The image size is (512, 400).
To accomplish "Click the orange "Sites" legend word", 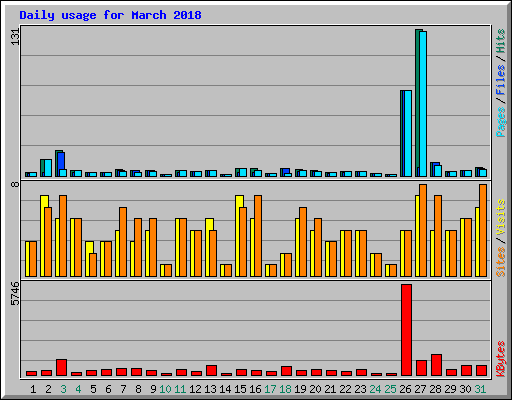I will pyautogui.click(x=501, y=262).
